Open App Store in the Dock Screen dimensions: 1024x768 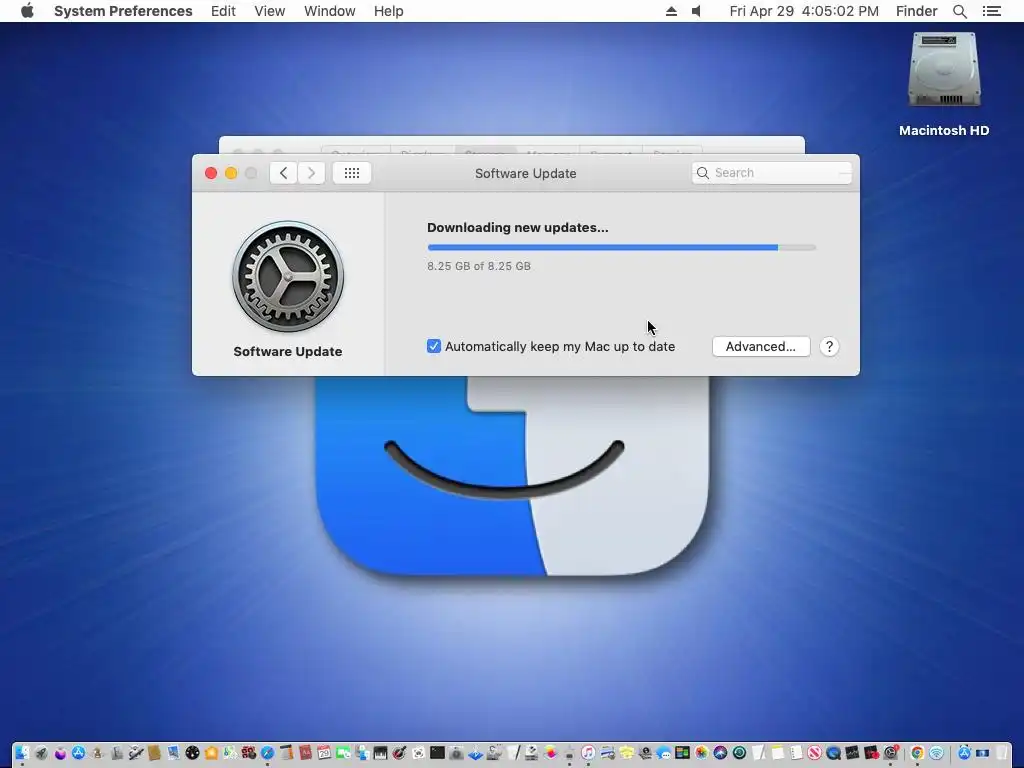click(x=78, y=753)
